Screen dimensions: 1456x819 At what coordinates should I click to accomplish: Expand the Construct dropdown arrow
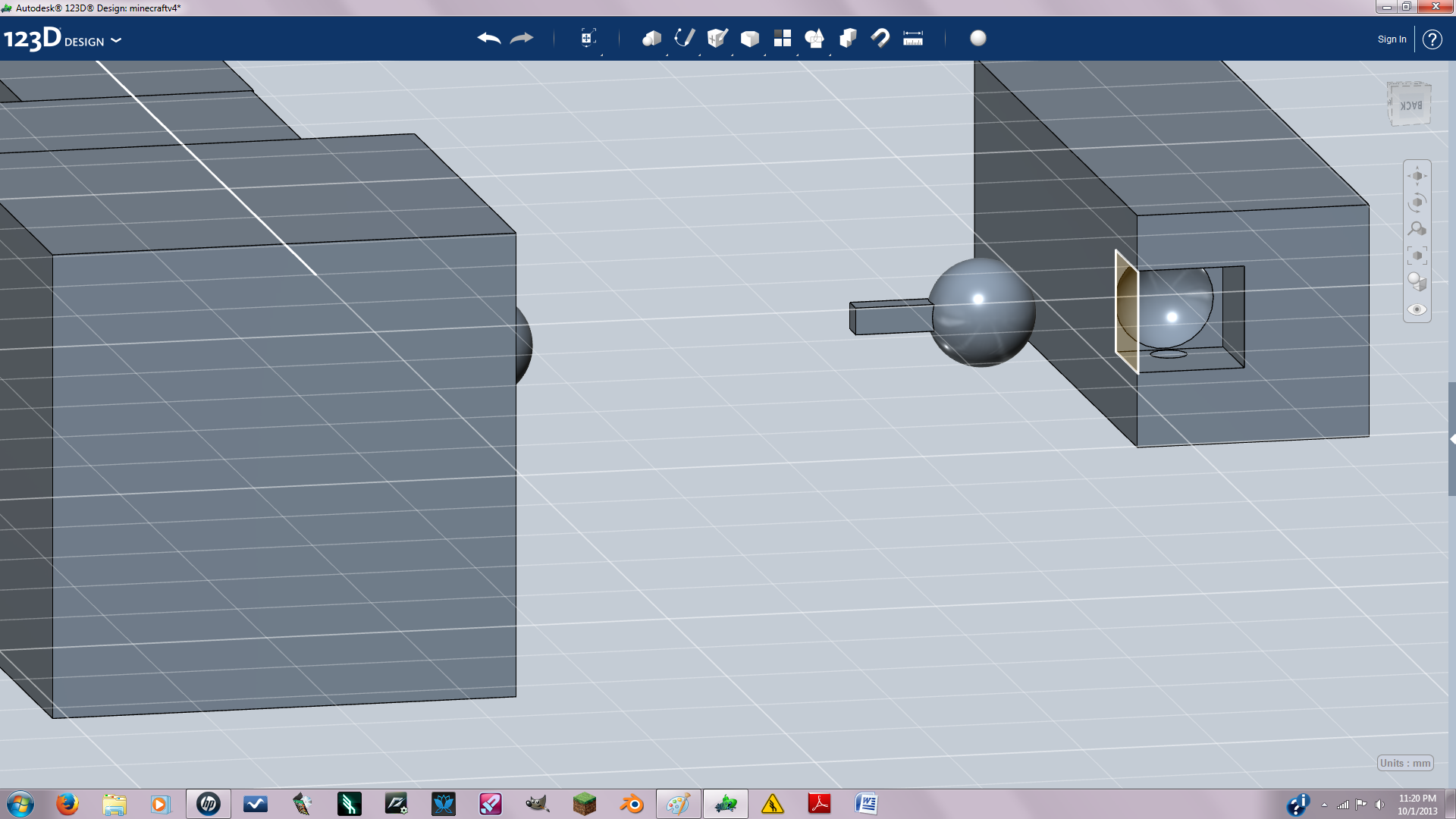point(732,55)
